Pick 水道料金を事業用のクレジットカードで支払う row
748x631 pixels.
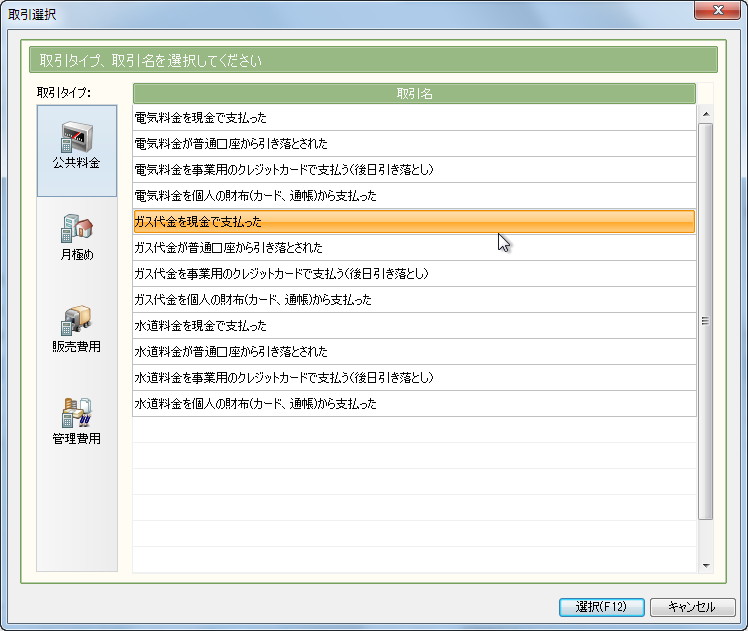tap(414, 377)
